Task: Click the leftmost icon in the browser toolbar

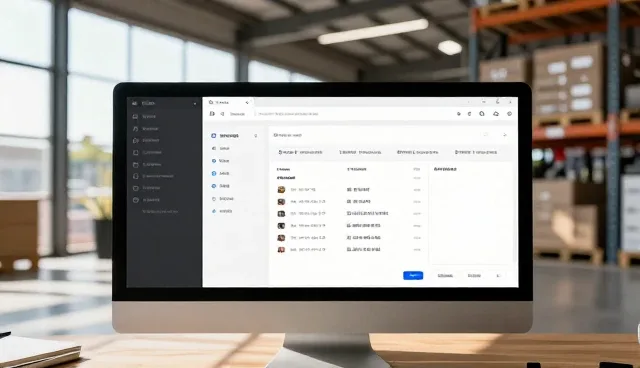Action: [x=212, y=114]
